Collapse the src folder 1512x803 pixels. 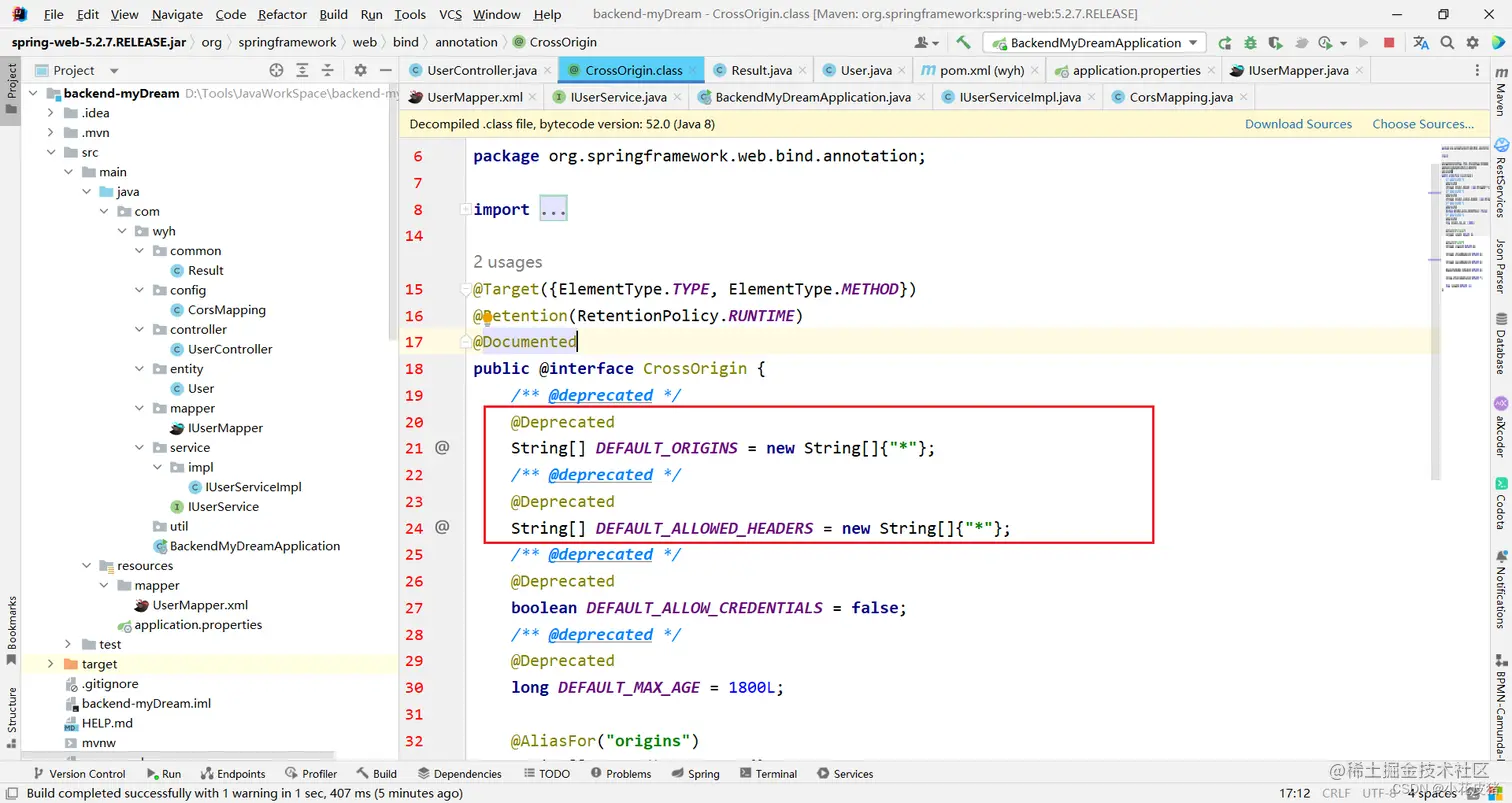coord(51,152)
